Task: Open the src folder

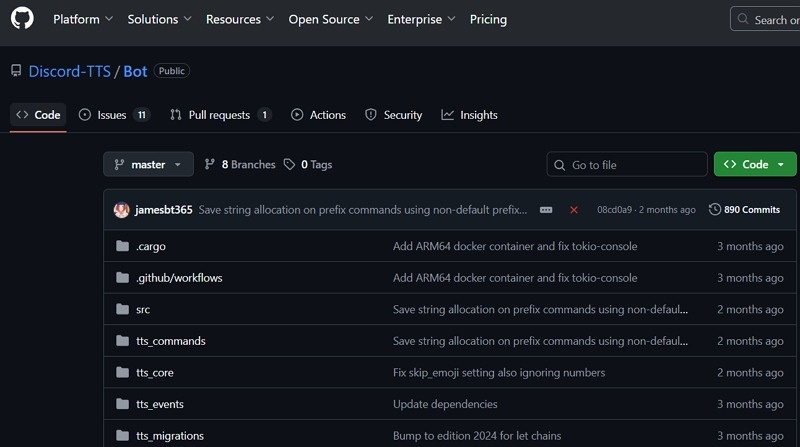Action: (x=143, y=309)
